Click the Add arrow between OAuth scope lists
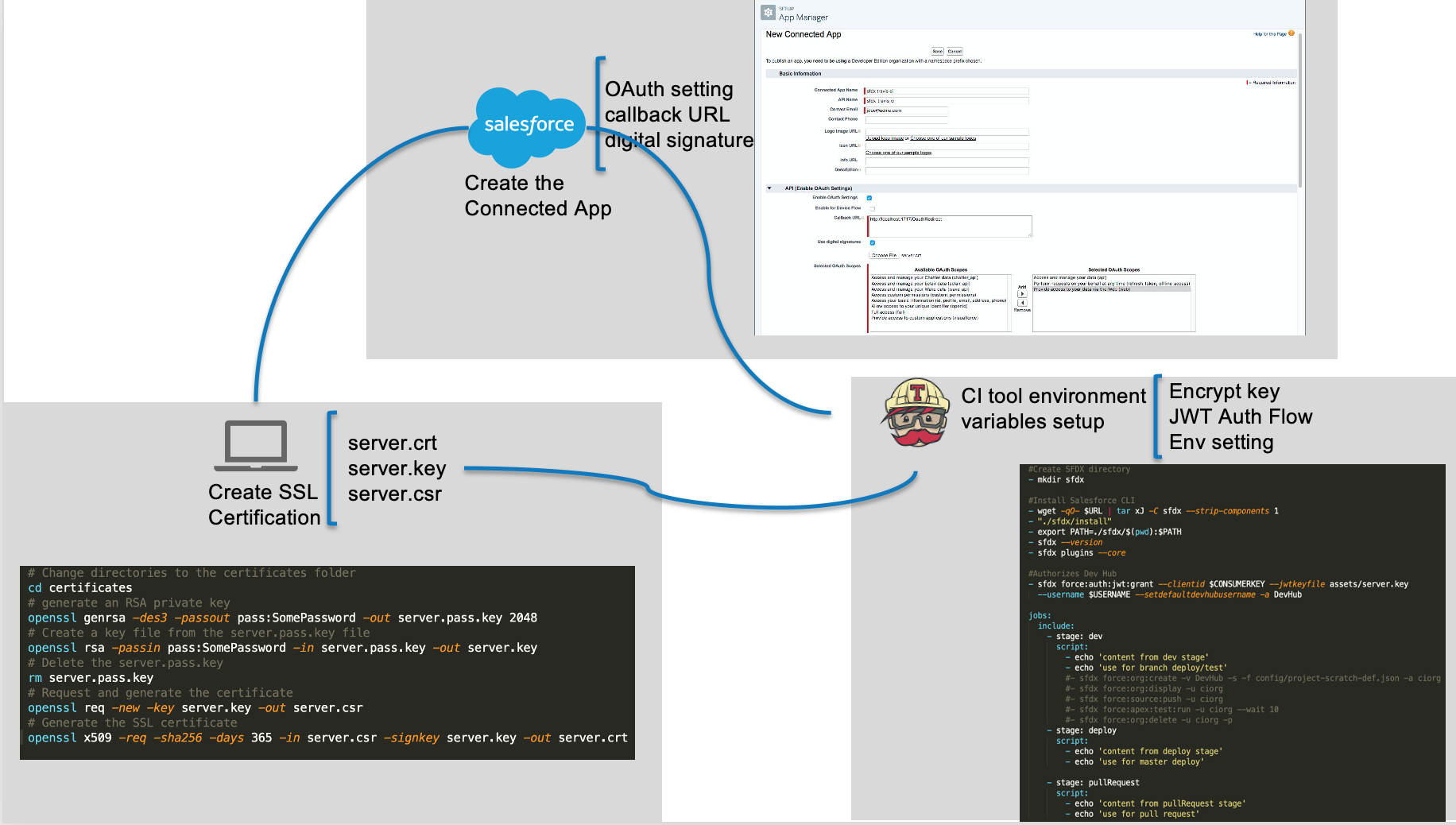 [1022, 293]
